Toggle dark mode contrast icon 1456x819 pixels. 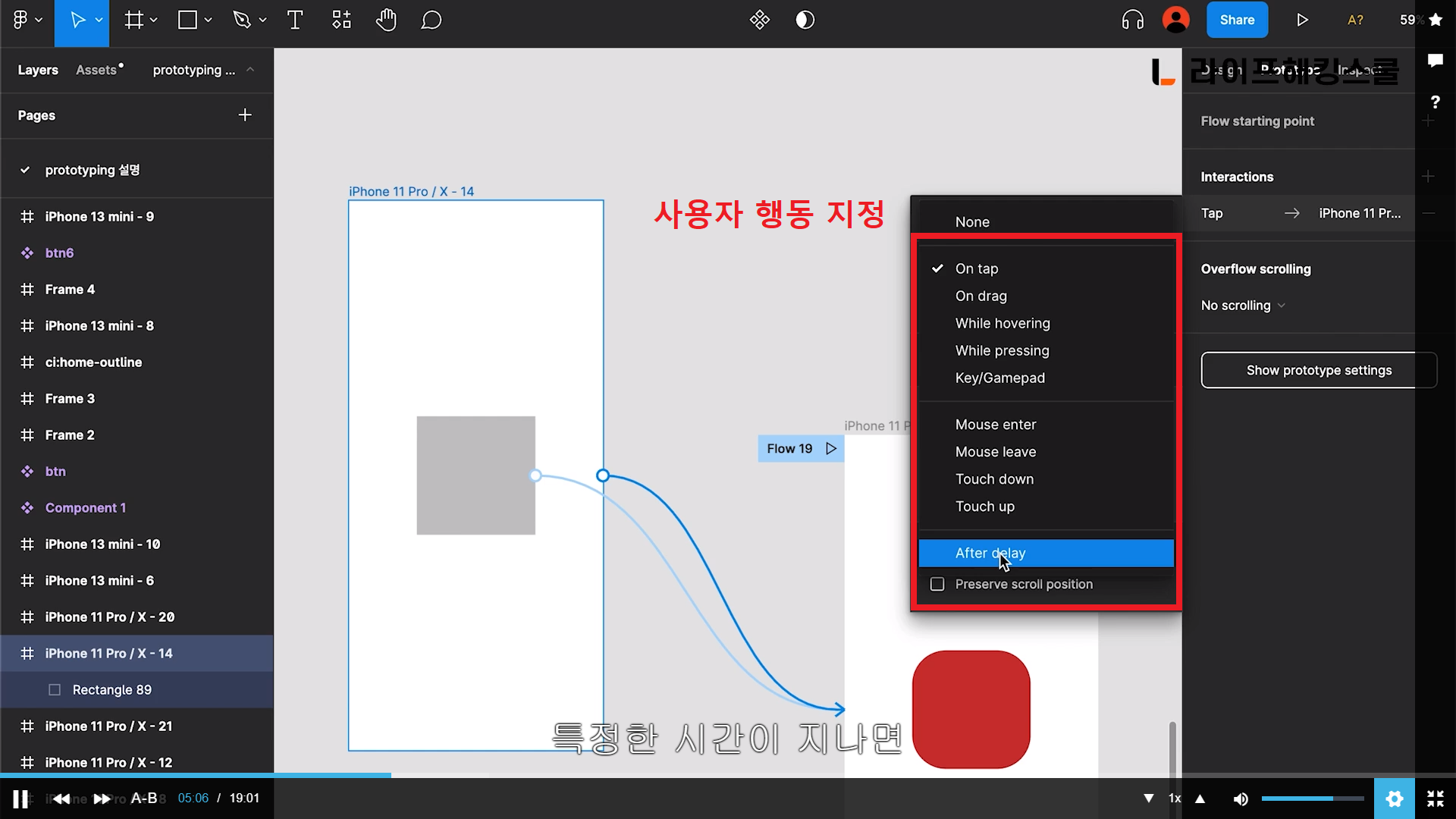click(x=805, y=20)
